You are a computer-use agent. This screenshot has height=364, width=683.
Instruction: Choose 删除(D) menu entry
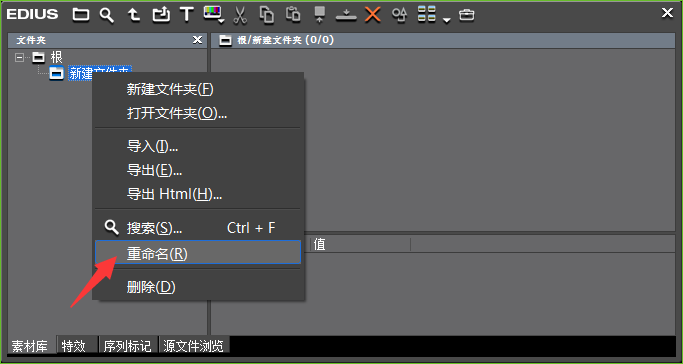[198, 287]
